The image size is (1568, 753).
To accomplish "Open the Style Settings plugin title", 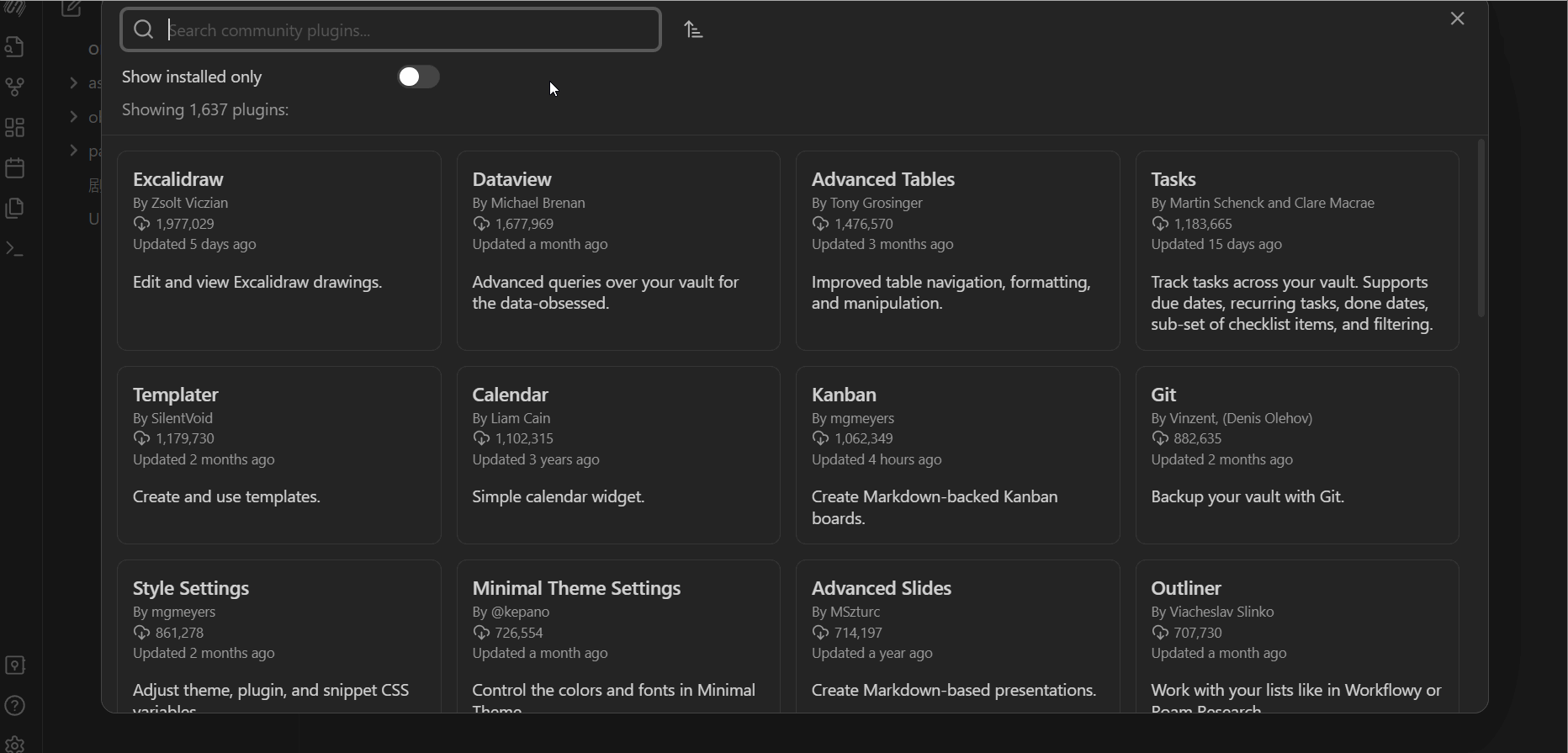I will (x=191, y=588).
